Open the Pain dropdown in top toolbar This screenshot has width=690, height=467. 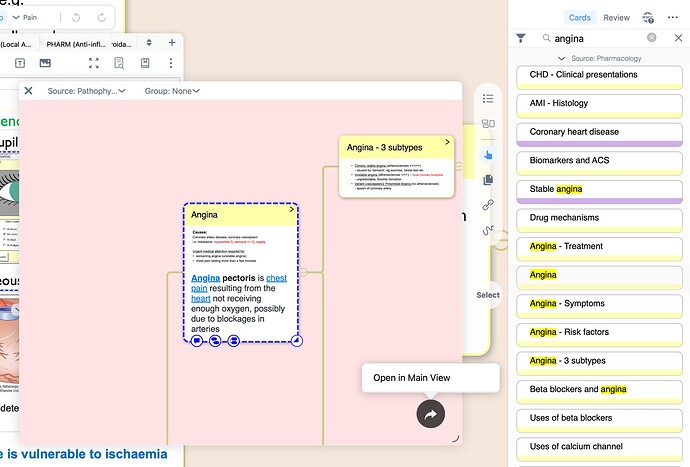pos(25,18)
